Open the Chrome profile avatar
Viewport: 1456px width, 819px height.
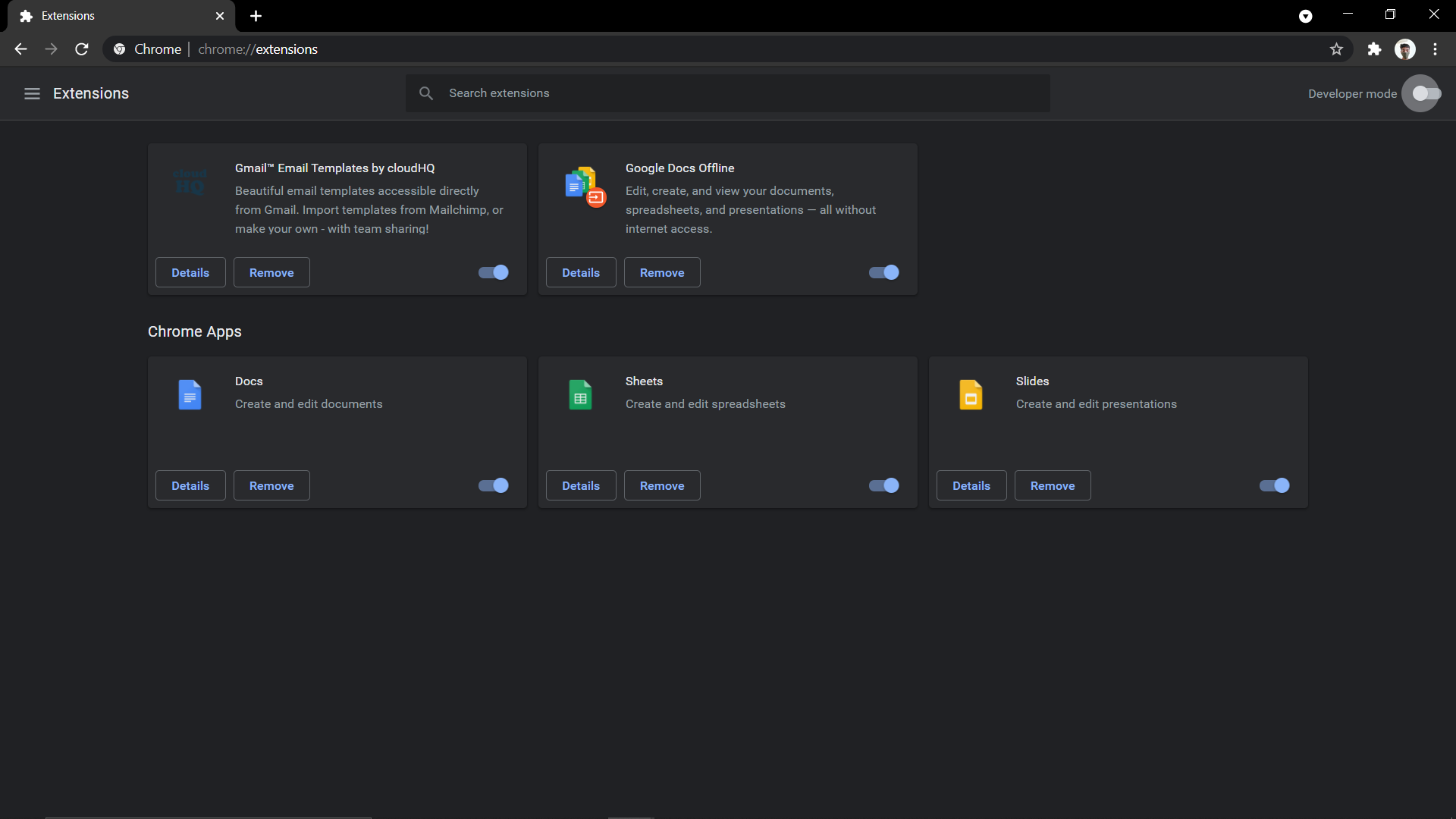[x=1404, y=49]
